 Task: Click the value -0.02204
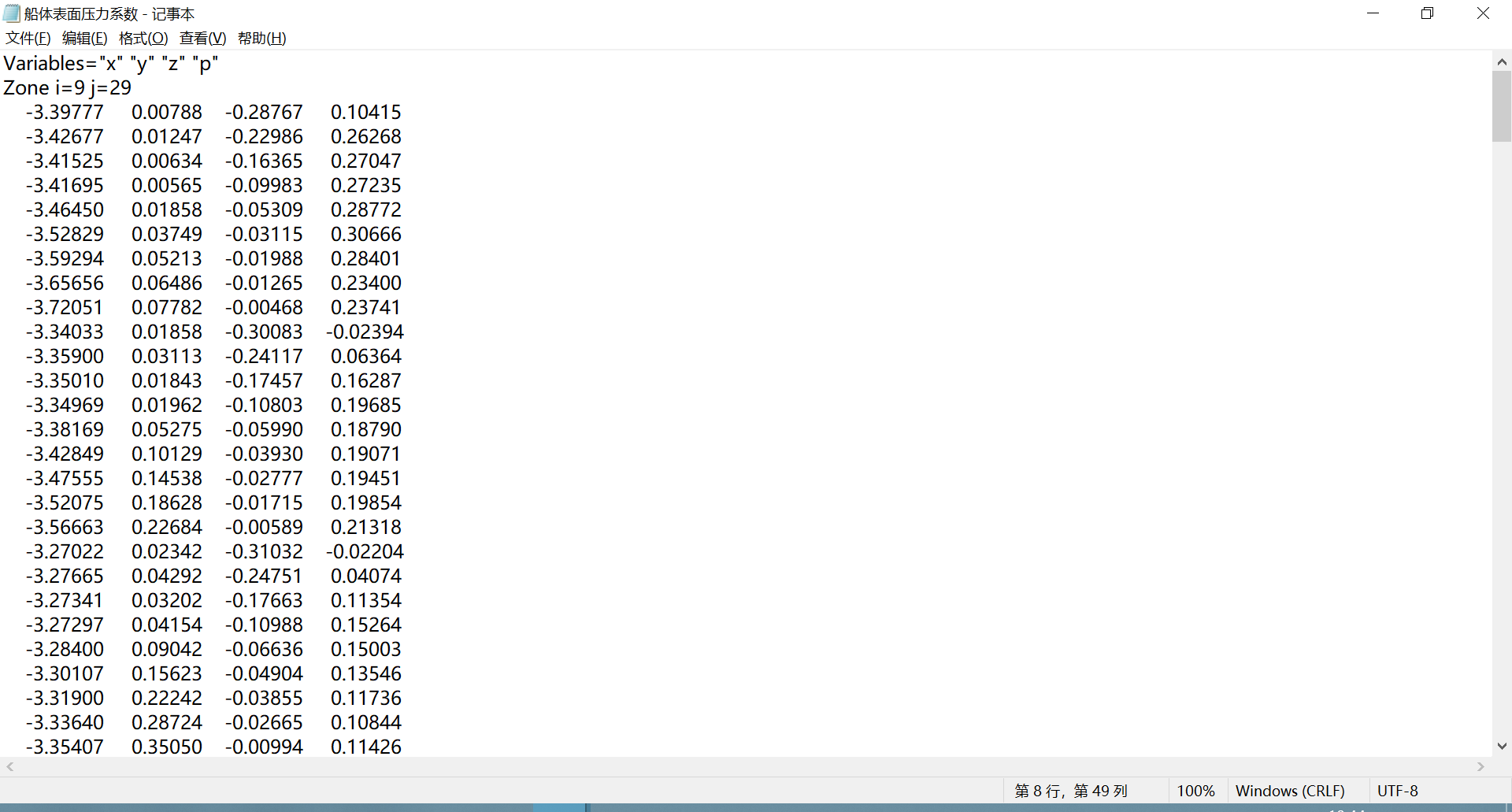pos(365,552)
